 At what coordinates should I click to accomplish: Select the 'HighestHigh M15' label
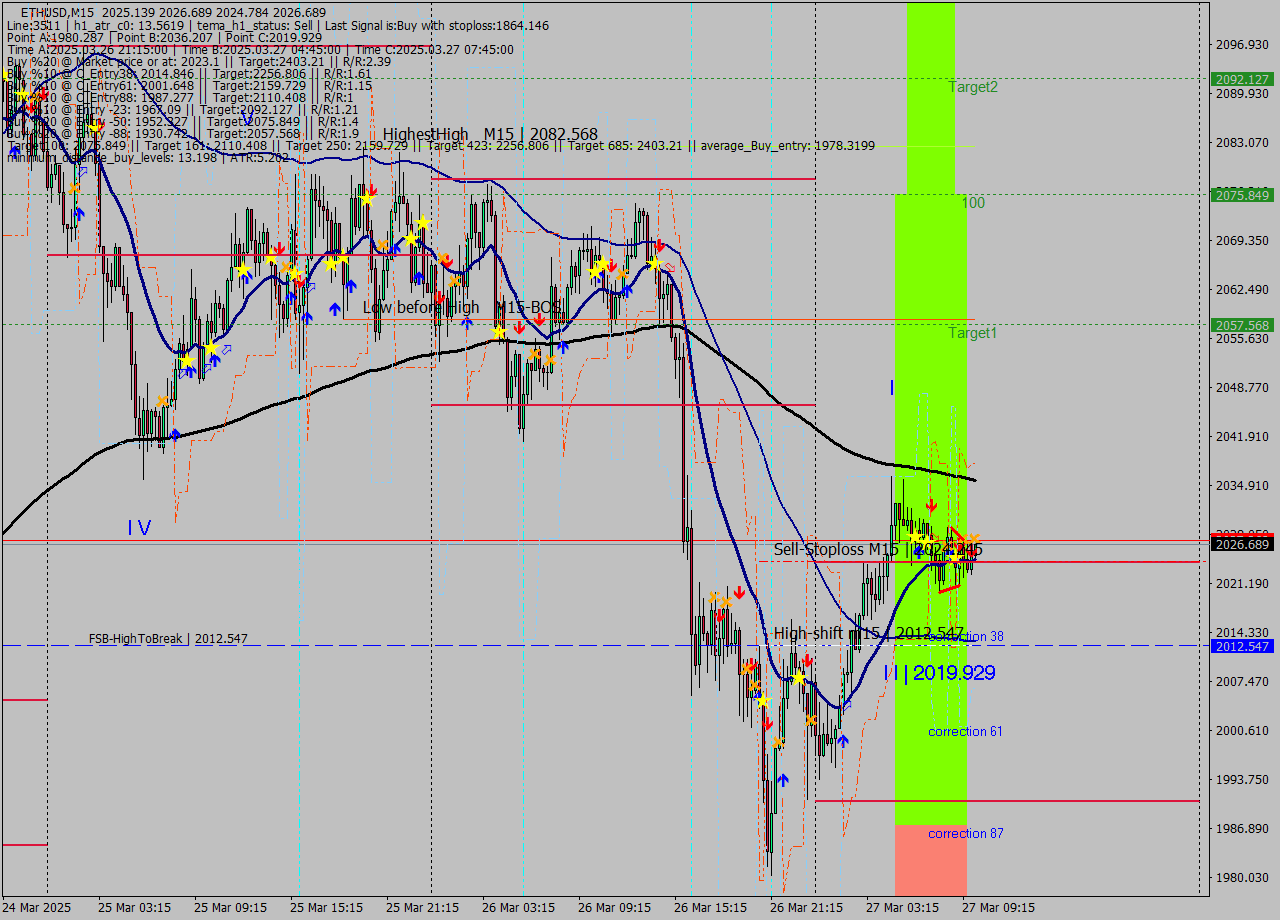pyautogui.click(x=490, y=134)
